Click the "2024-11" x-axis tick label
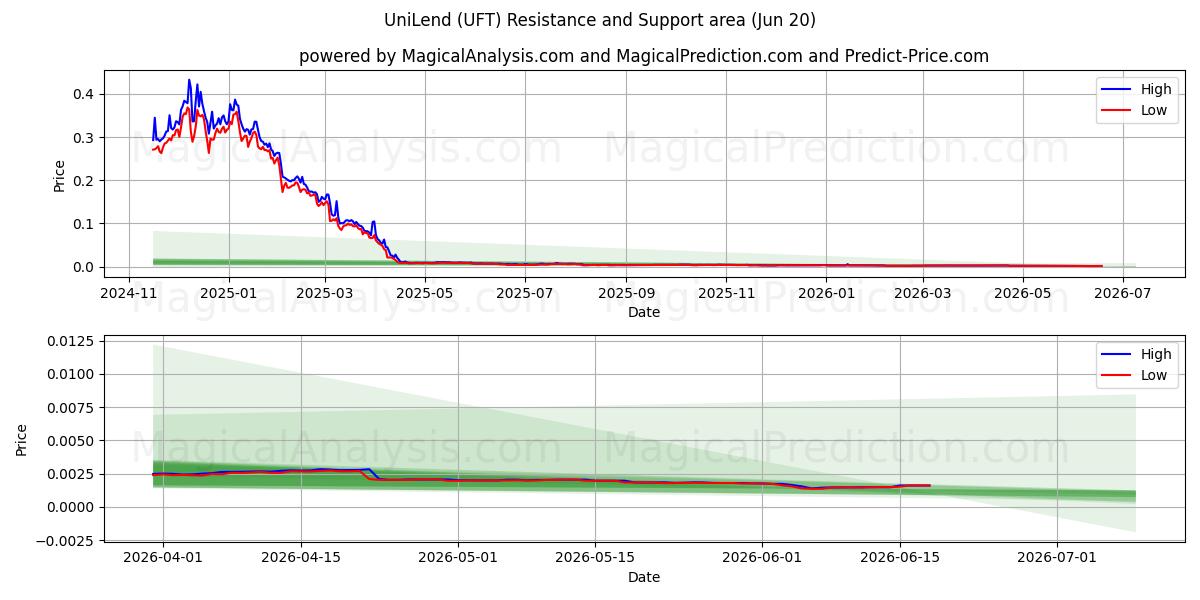The image size is (1200, 600). [x=129, y=292]
